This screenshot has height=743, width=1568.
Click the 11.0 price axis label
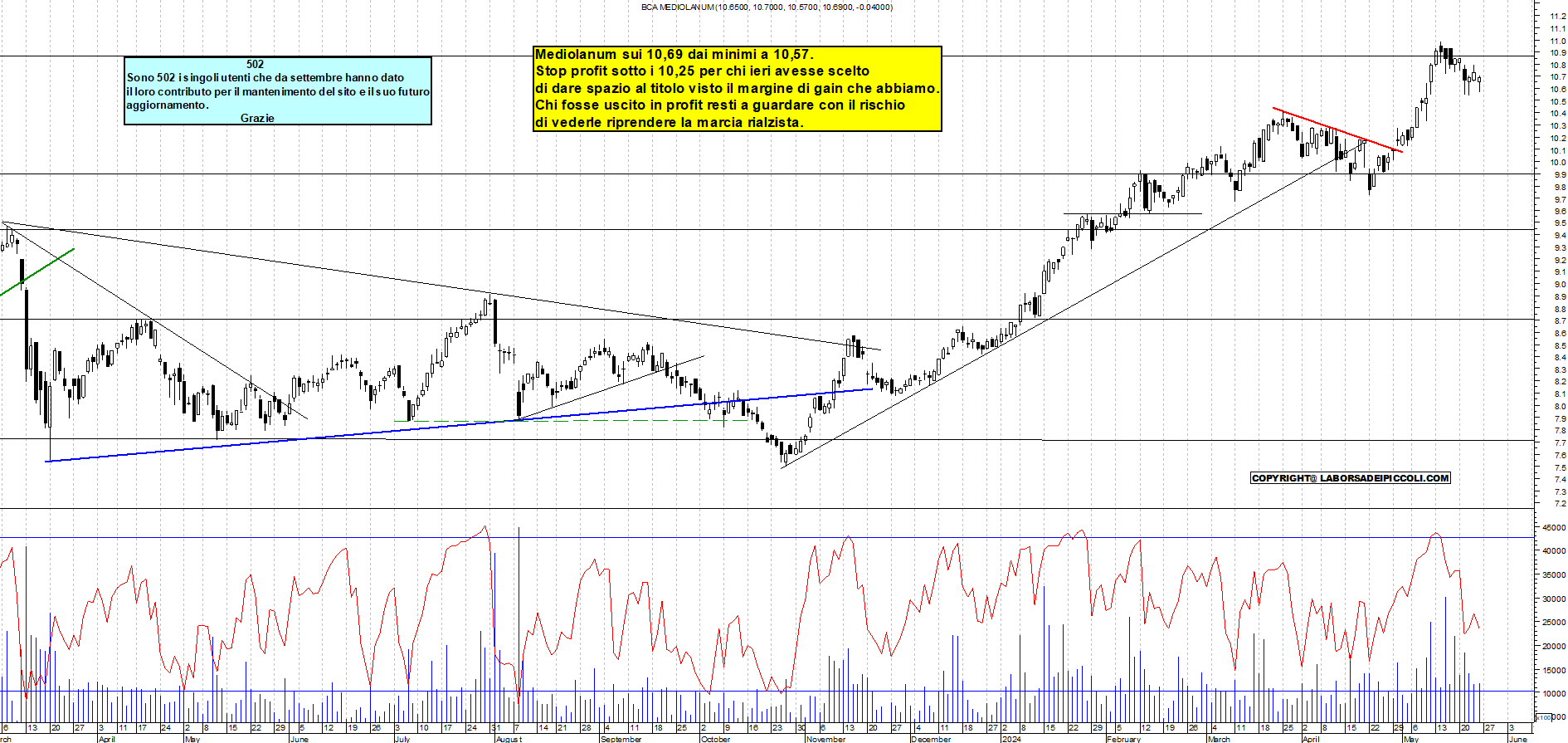[x=1557, y=41]
